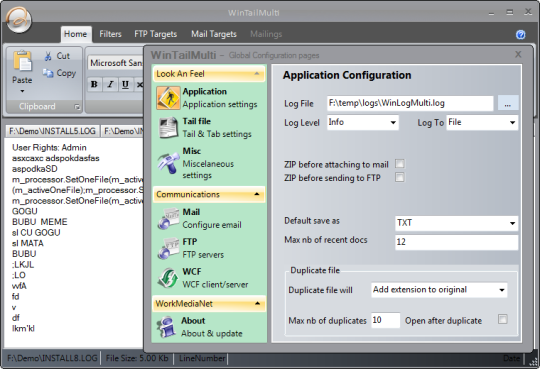Switch to the Home ribbon tab
Image resolution: width=540 pixels, height=369 pixels.
coord(75,34)
